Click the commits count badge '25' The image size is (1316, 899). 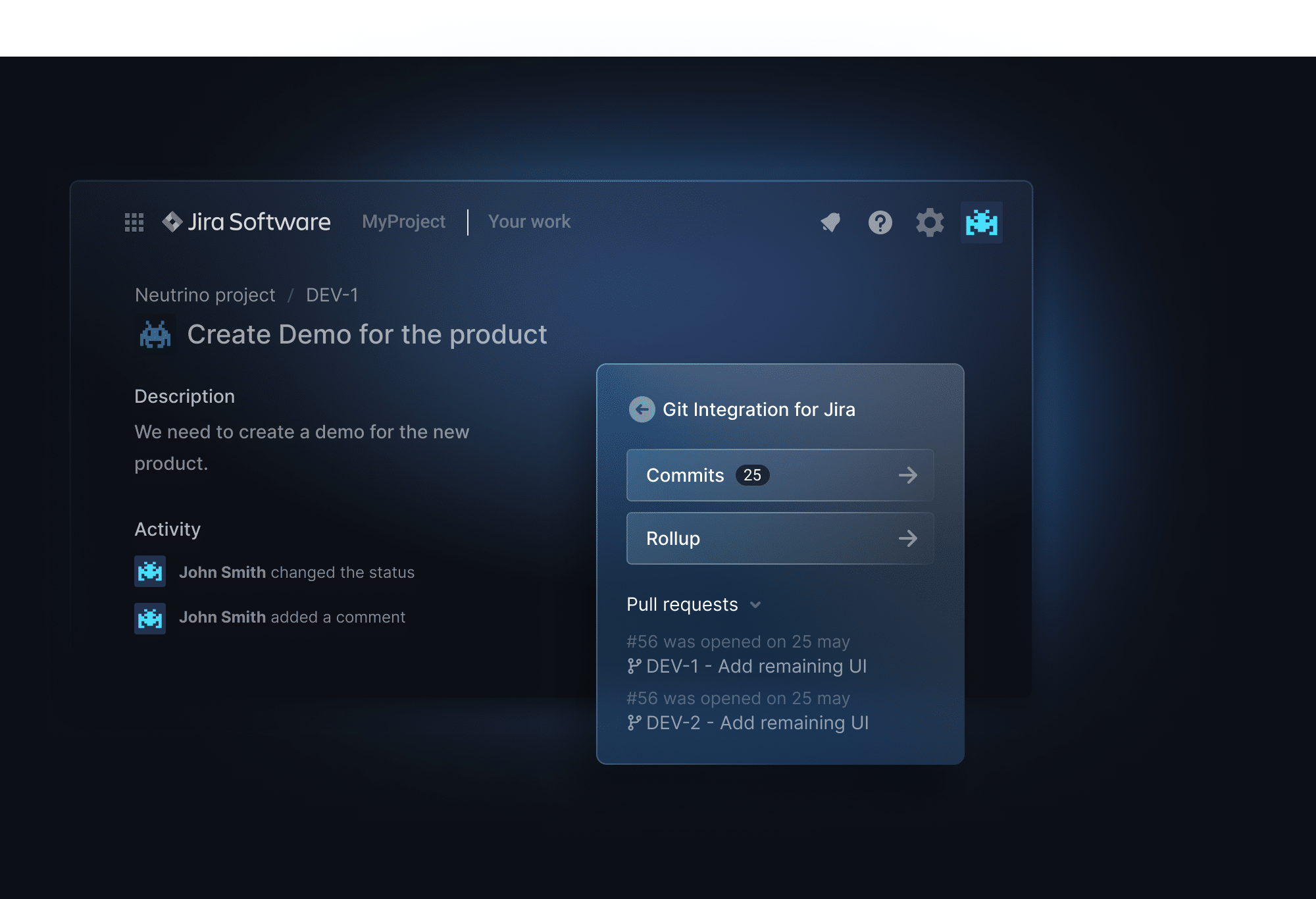[x=752, y=475]
